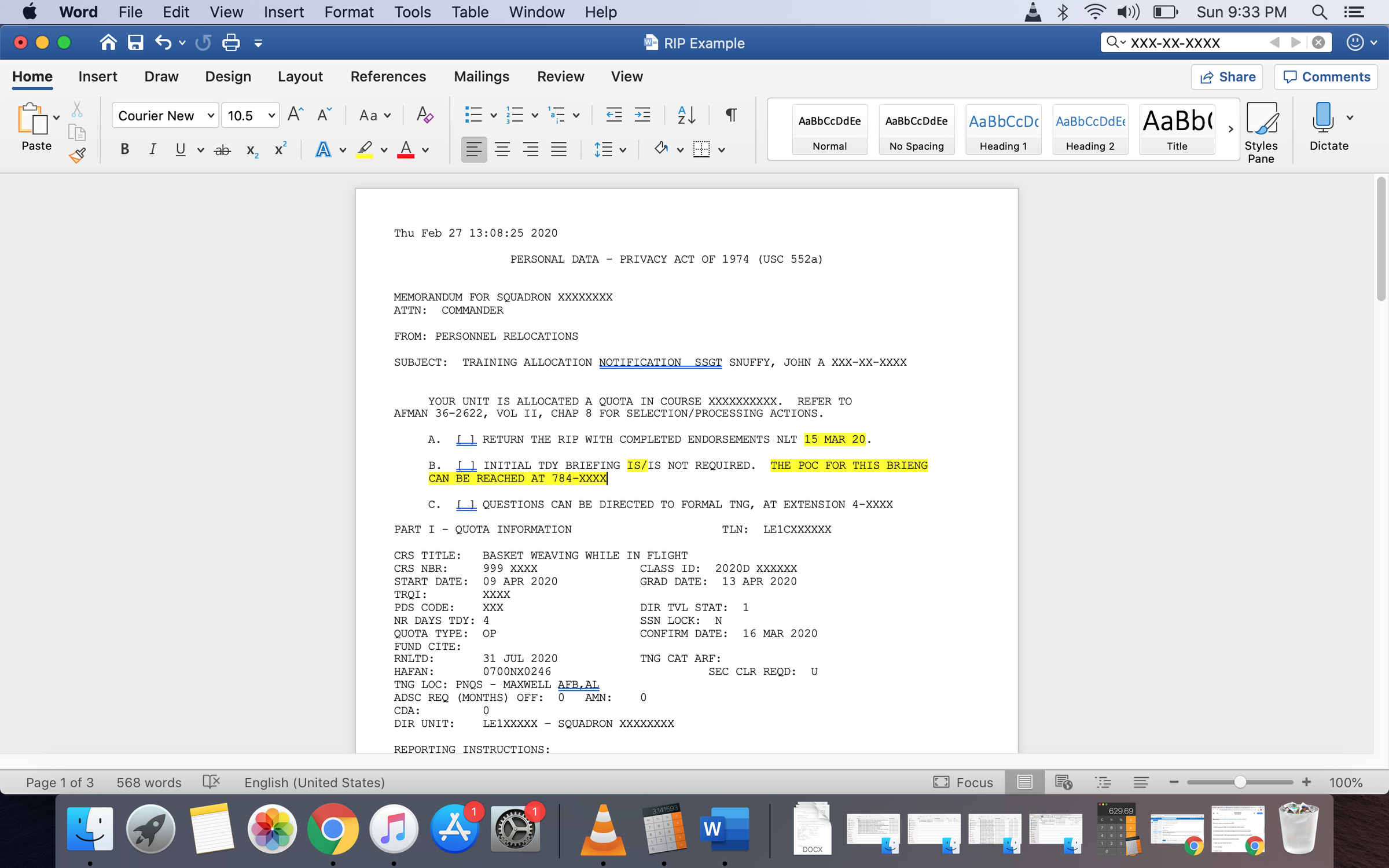Click the Sort A to Z icon

point(686,115)
